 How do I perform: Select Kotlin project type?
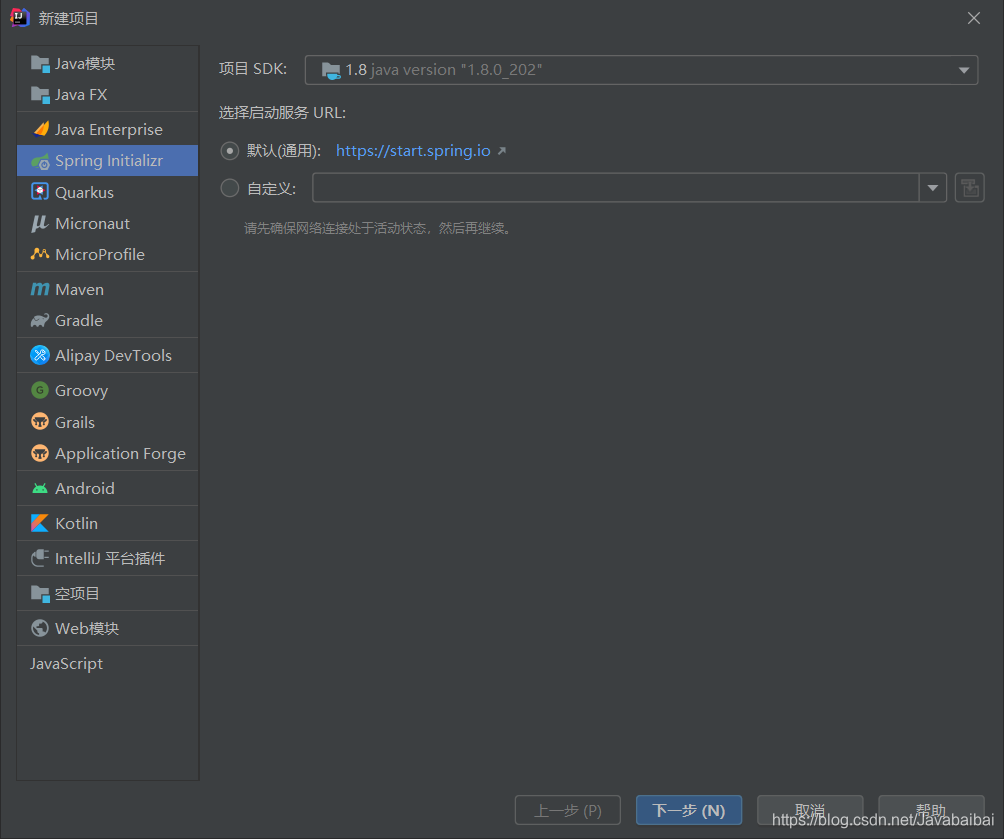point(108,523)
